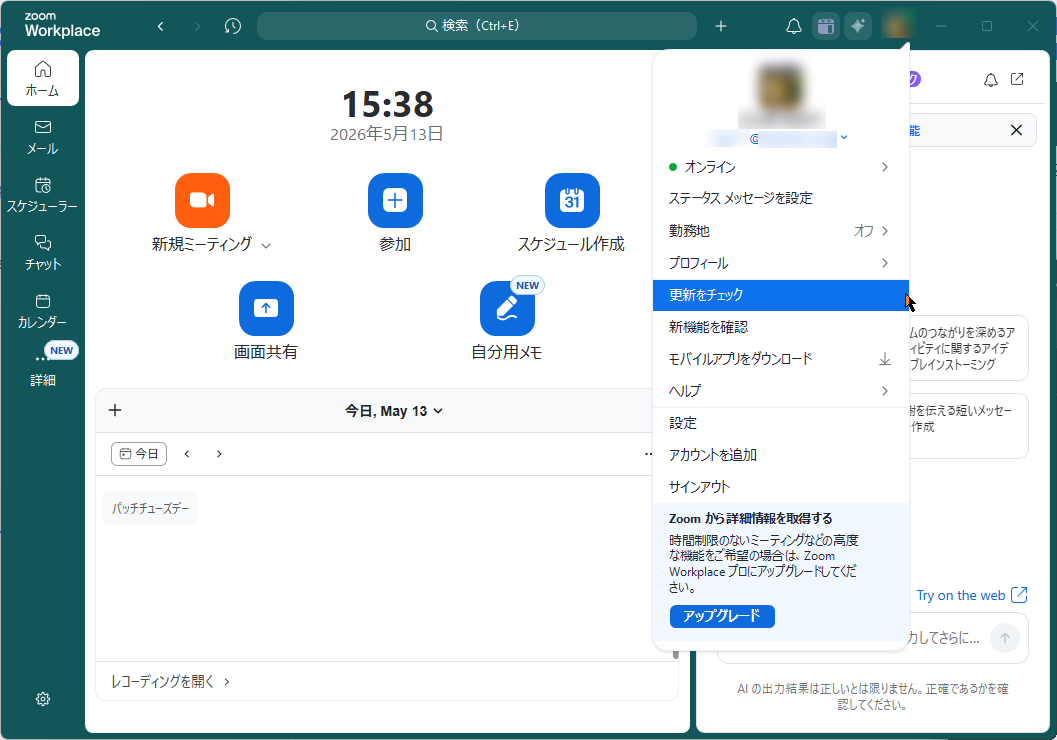Open the Scheduler (スケジューラー) sidebar item
1057x740 pixels.
42,195
